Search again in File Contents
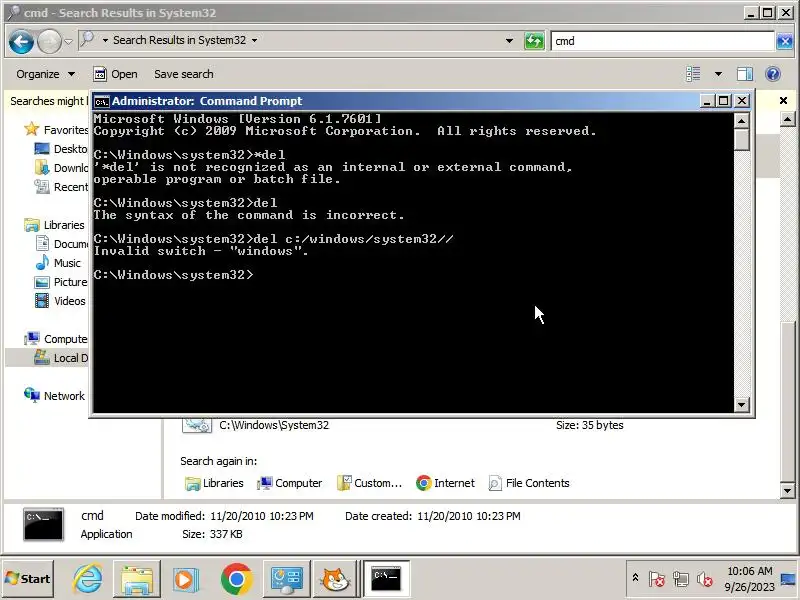This screenshot has height=600, width=800. point(529,483)
